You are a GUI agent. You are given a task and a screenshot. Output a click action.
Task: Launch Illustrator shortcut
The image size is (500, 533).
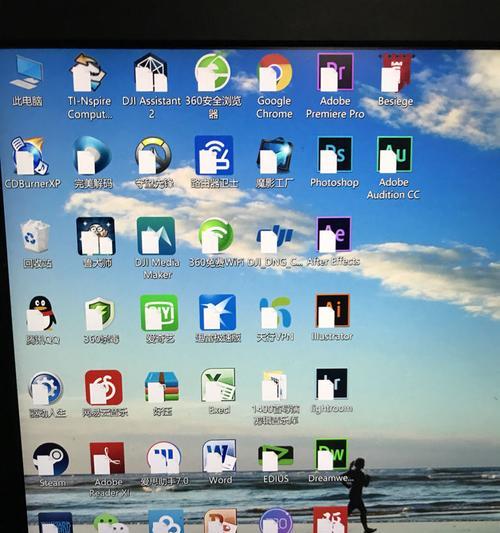pos(332,311)
